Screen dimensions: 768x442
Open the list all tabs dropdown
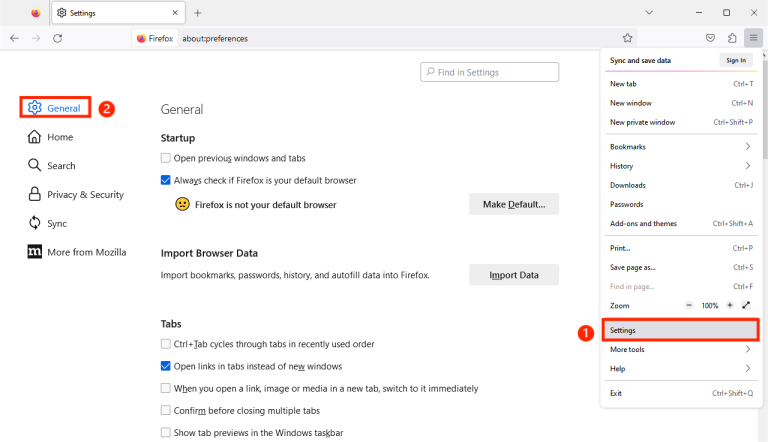pos(649,13)
